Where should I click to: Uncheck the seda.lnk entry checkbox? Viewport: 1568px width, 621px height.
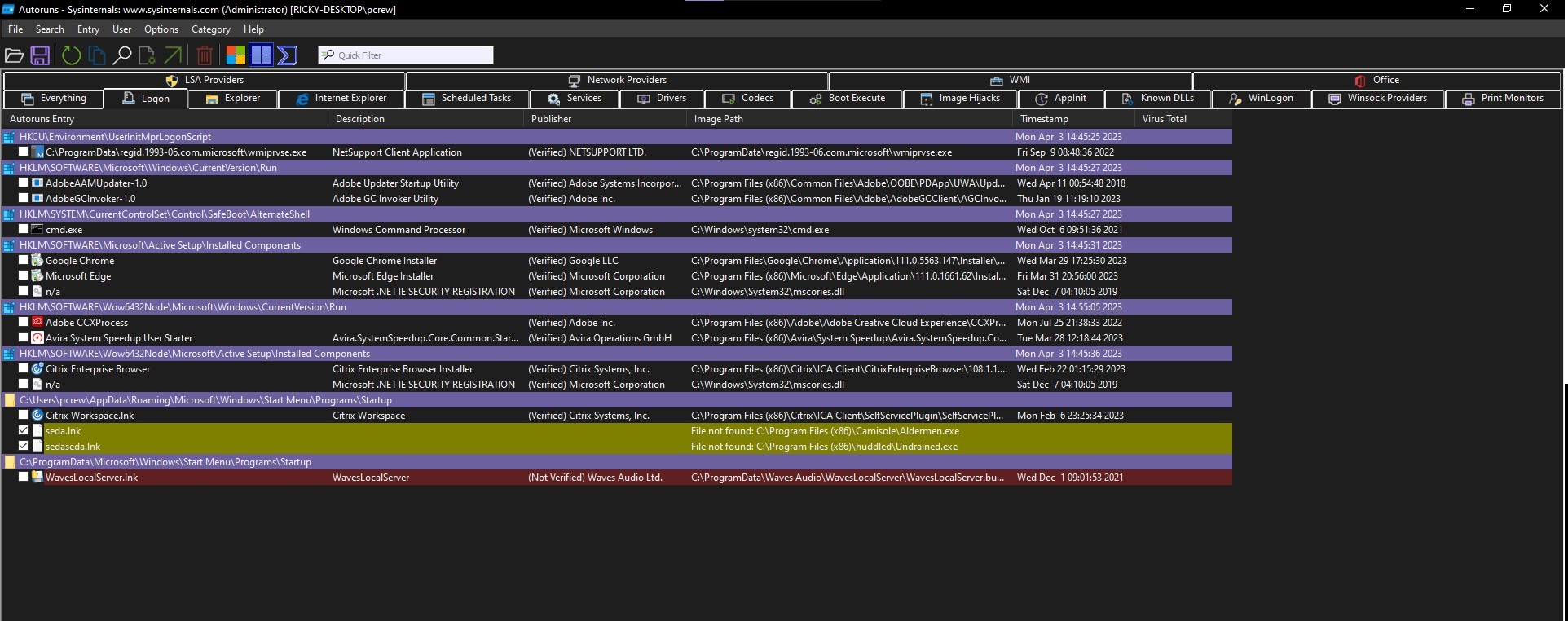point(24,430)
